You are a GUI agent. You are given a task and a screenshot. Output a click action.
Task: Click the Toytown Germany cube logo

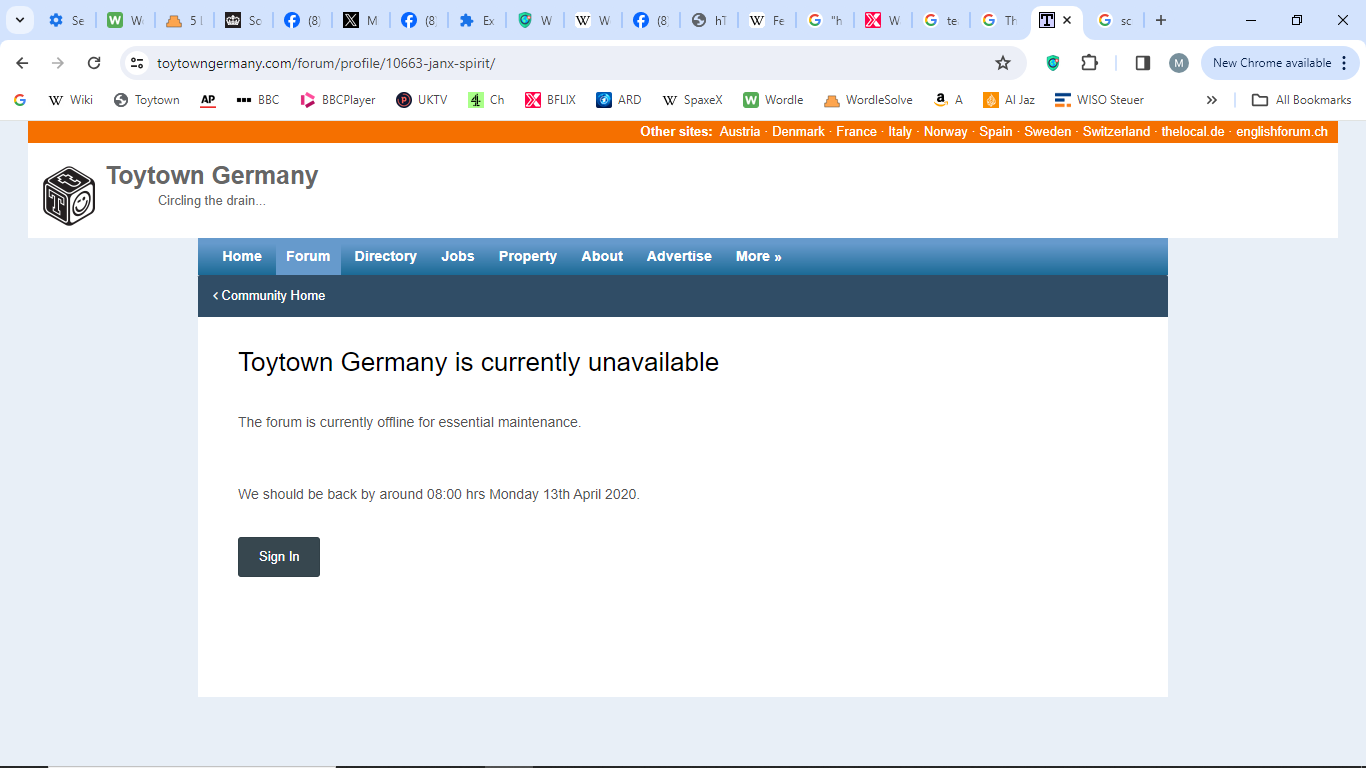pos(69,195)
